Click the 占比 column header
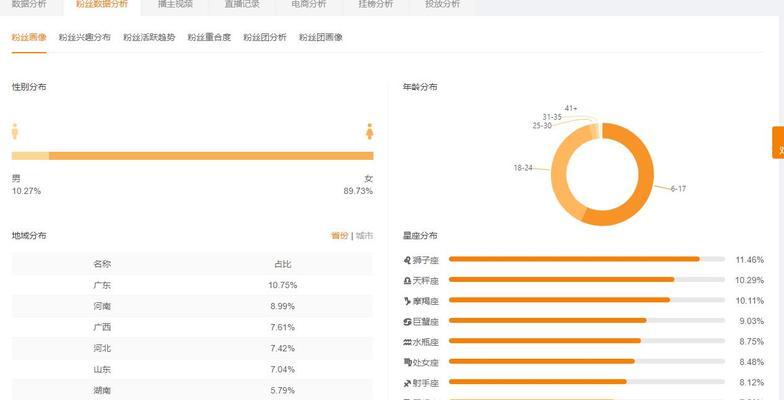This screenshot has width=784, height=400. click(282, 264)
